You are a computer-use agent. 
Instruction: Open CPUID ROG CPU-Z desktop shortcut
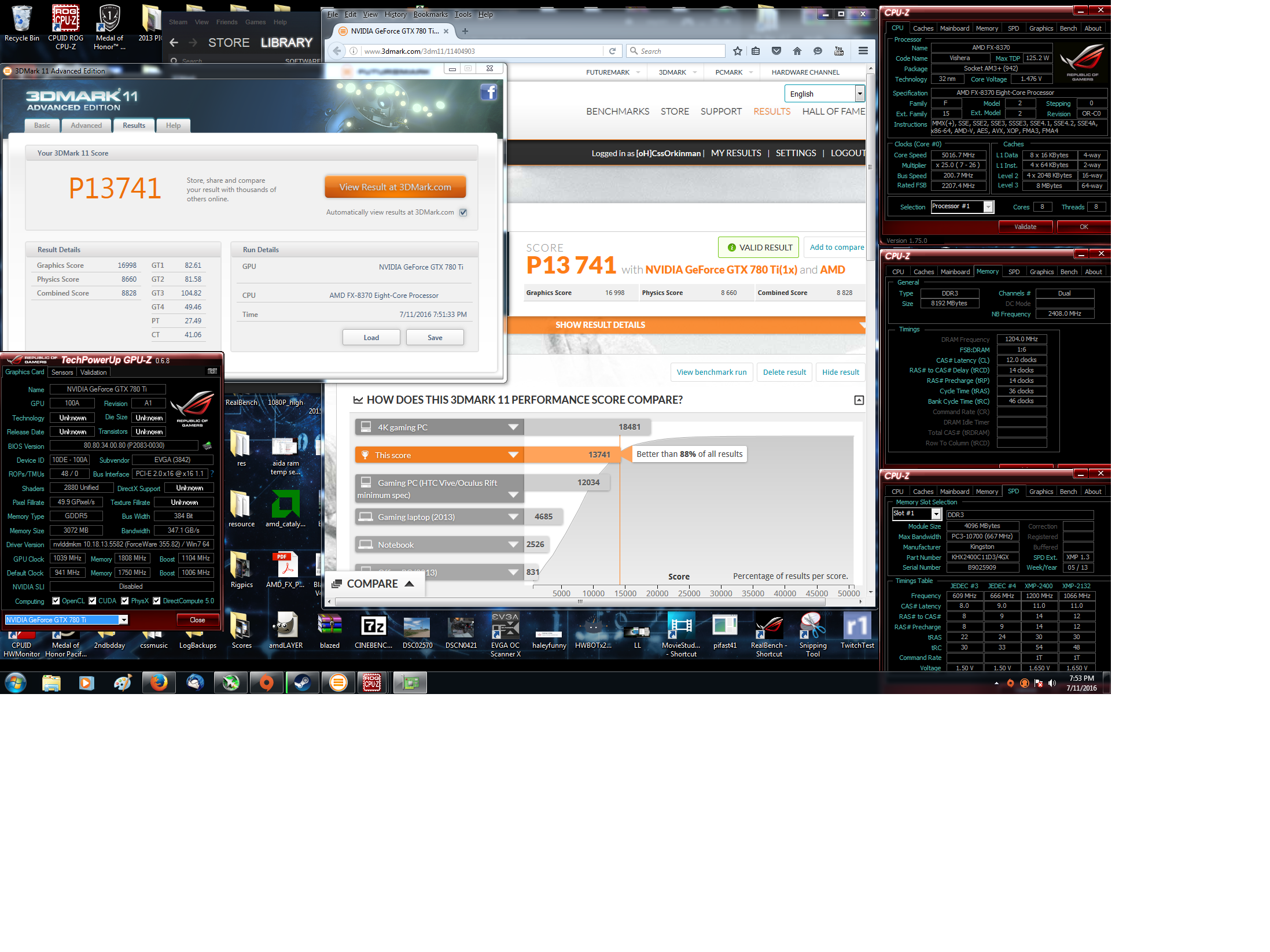(65, 27)
